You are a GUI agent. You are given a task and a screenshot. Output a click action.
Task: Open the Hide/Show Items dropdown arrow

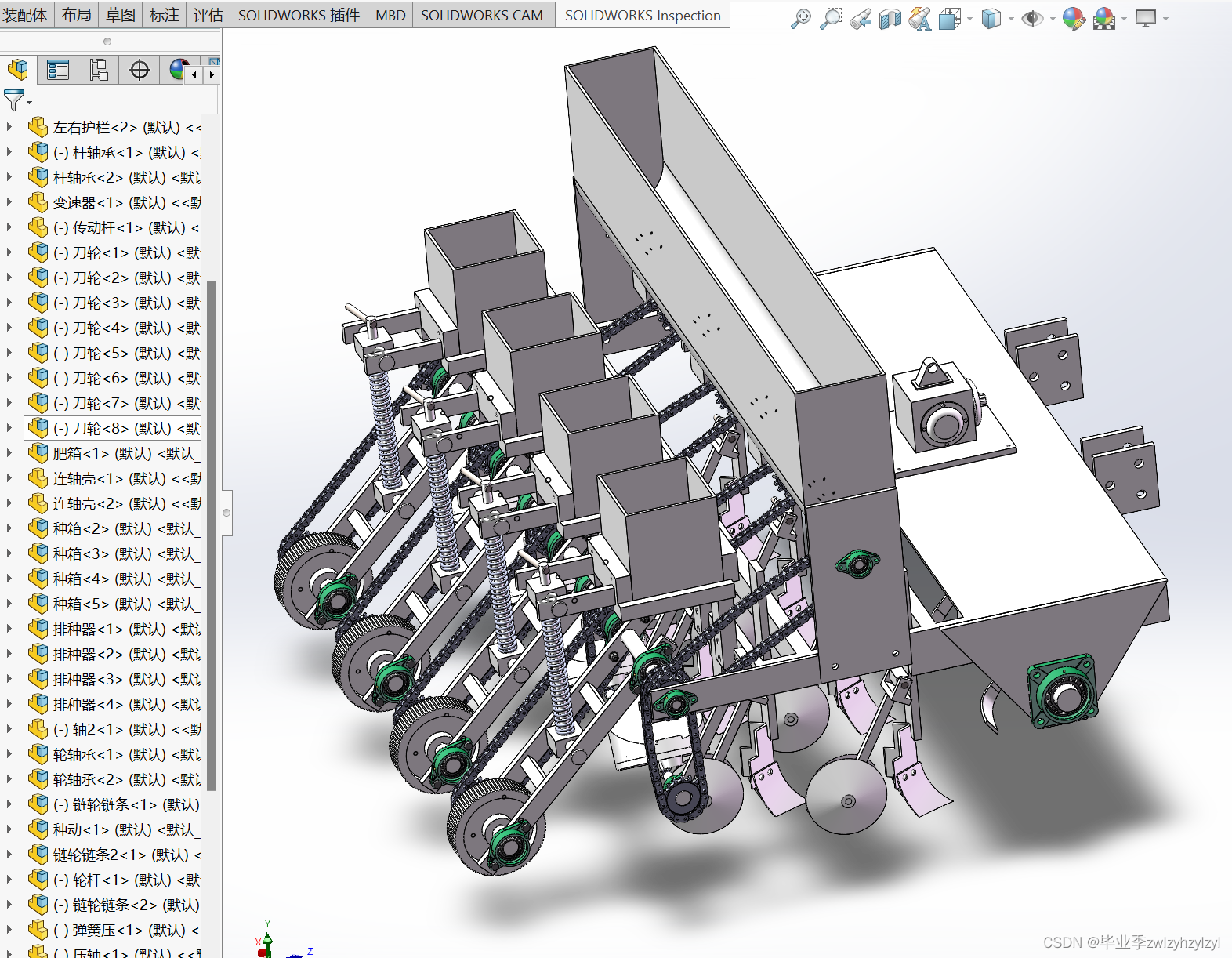(1053, 19)
